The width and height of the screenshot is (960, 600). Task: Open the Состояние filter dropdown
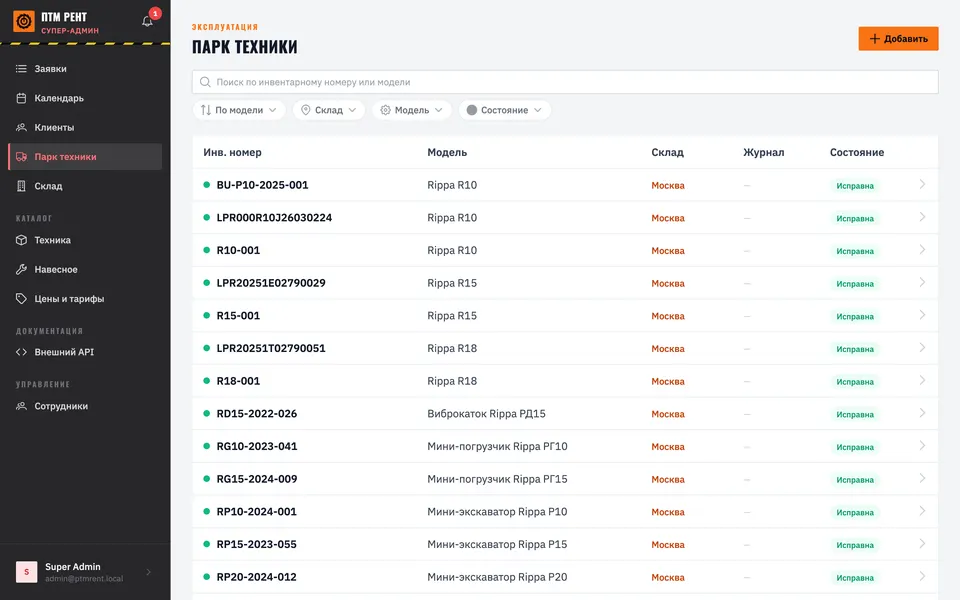click(x=504, y=110)
